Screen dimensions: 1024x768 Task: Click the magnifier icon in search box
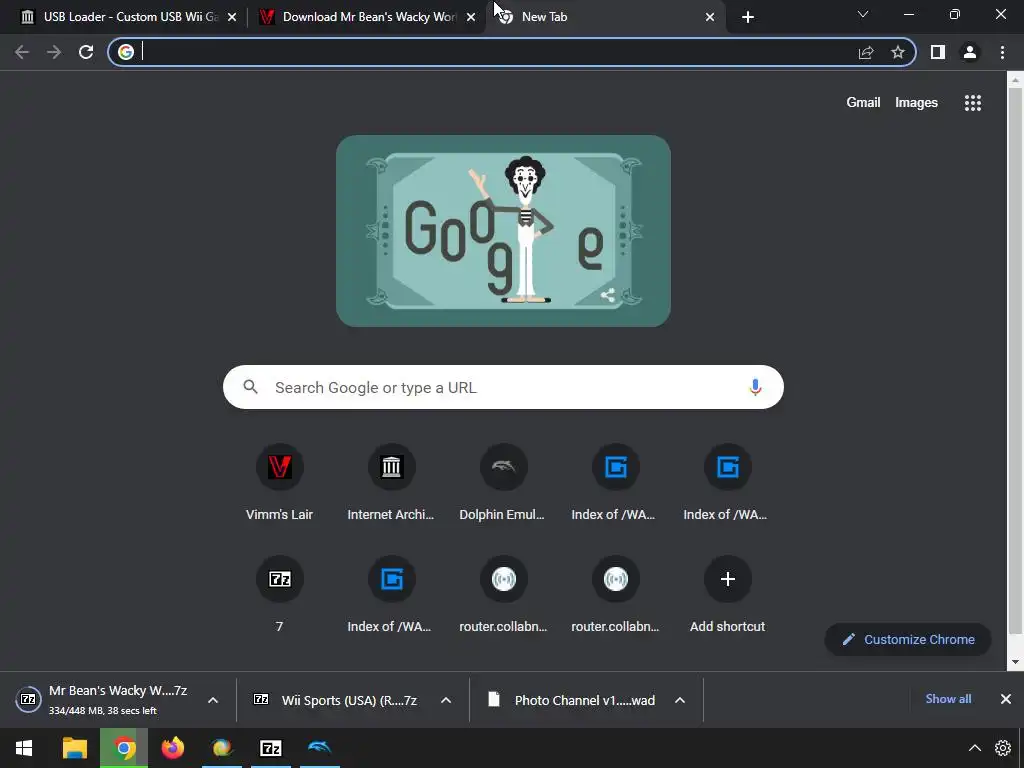pyautogui.click(x=250, y=387)
